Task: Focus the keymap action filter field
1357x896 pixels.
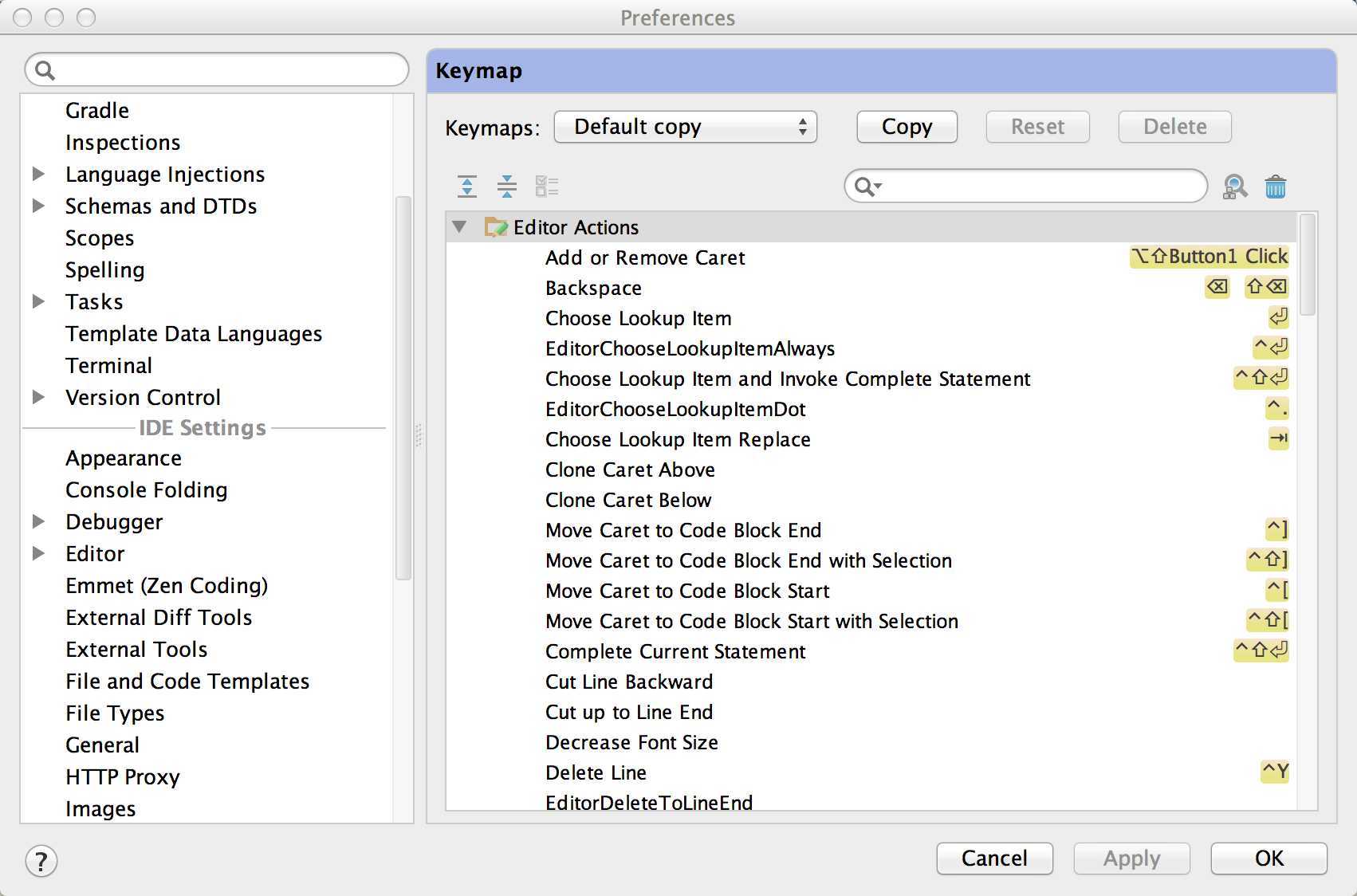Action: (1026, 187)
